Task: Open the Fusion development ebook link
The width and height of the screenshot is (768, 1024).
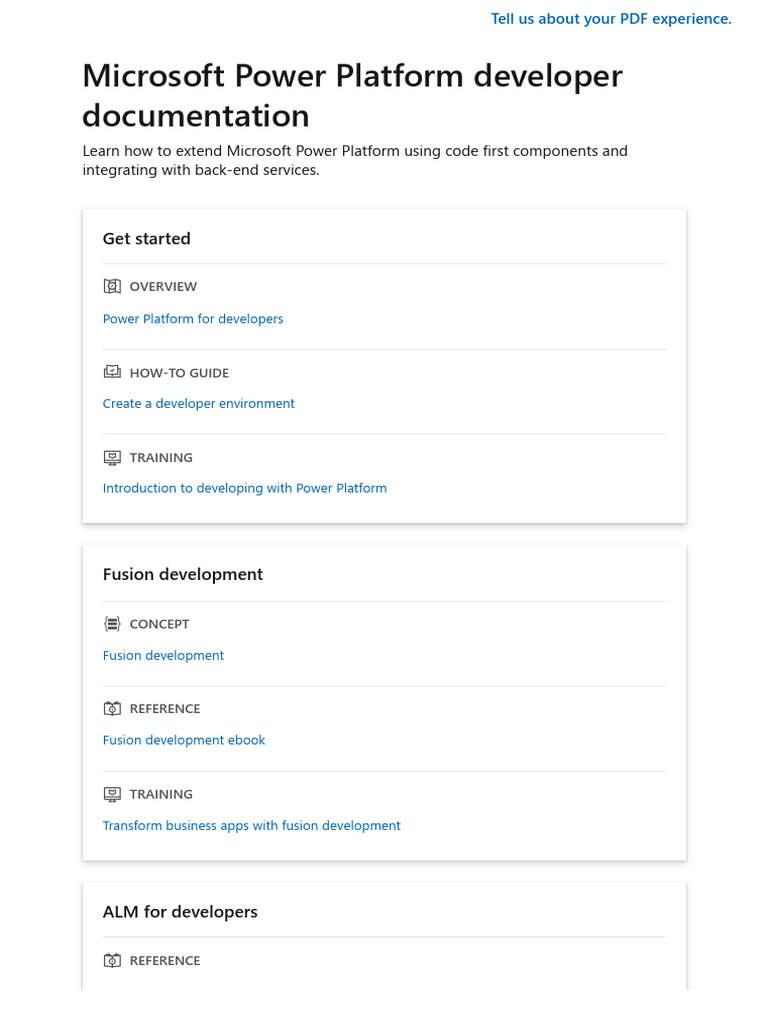Action: point(184,741)
